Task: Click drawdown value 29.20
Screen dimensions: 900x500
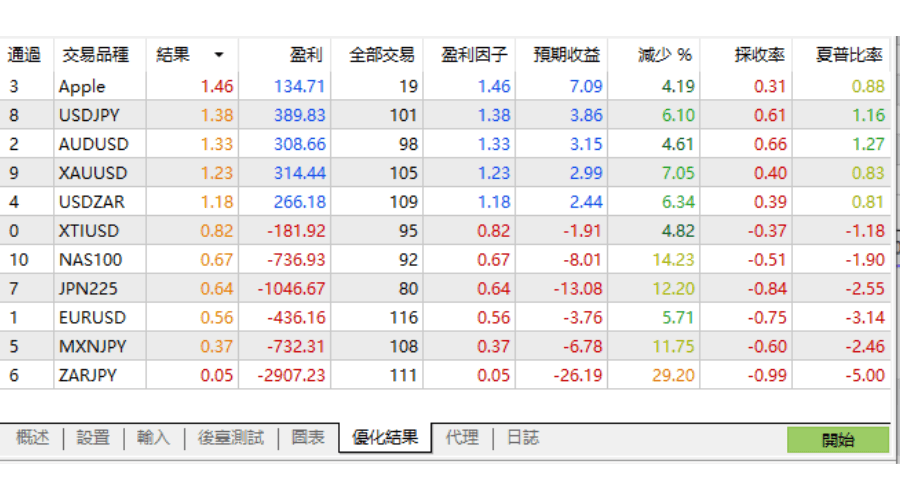Action: tap(673, 375)
